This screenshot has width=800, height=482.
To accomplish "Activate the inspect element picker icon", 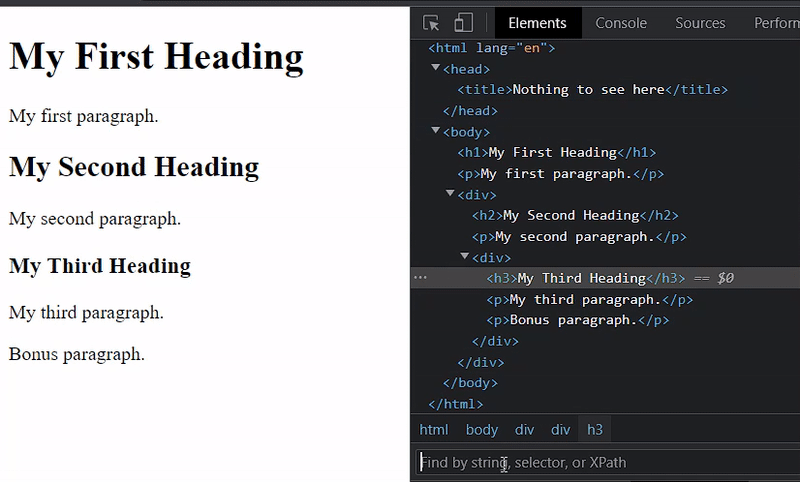I will (x=431, y=23).
